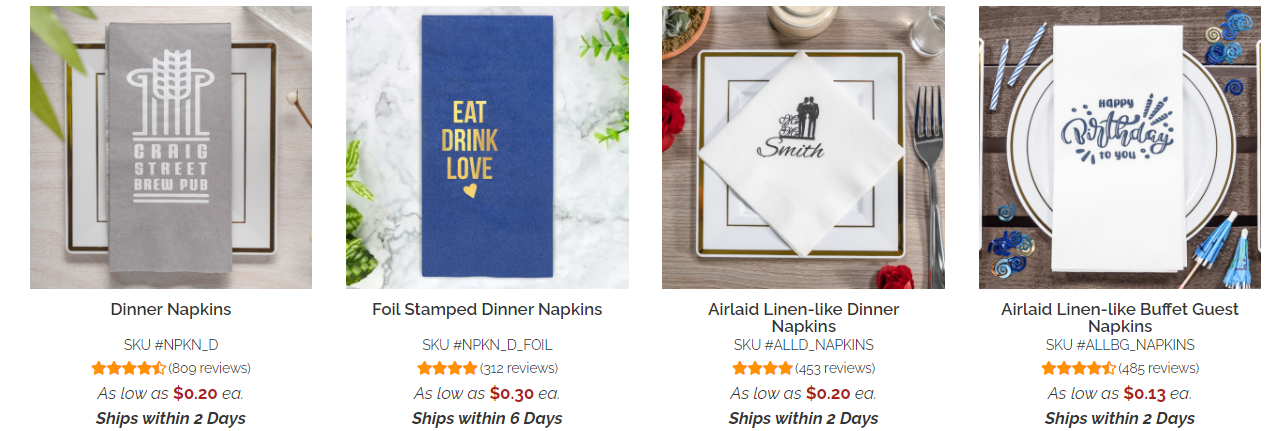This screenshot has height=431, width=1275.
Task: Open the Craig Street Brew Pub napkin image
Action: pyautogui.click(x=170, y=147)
